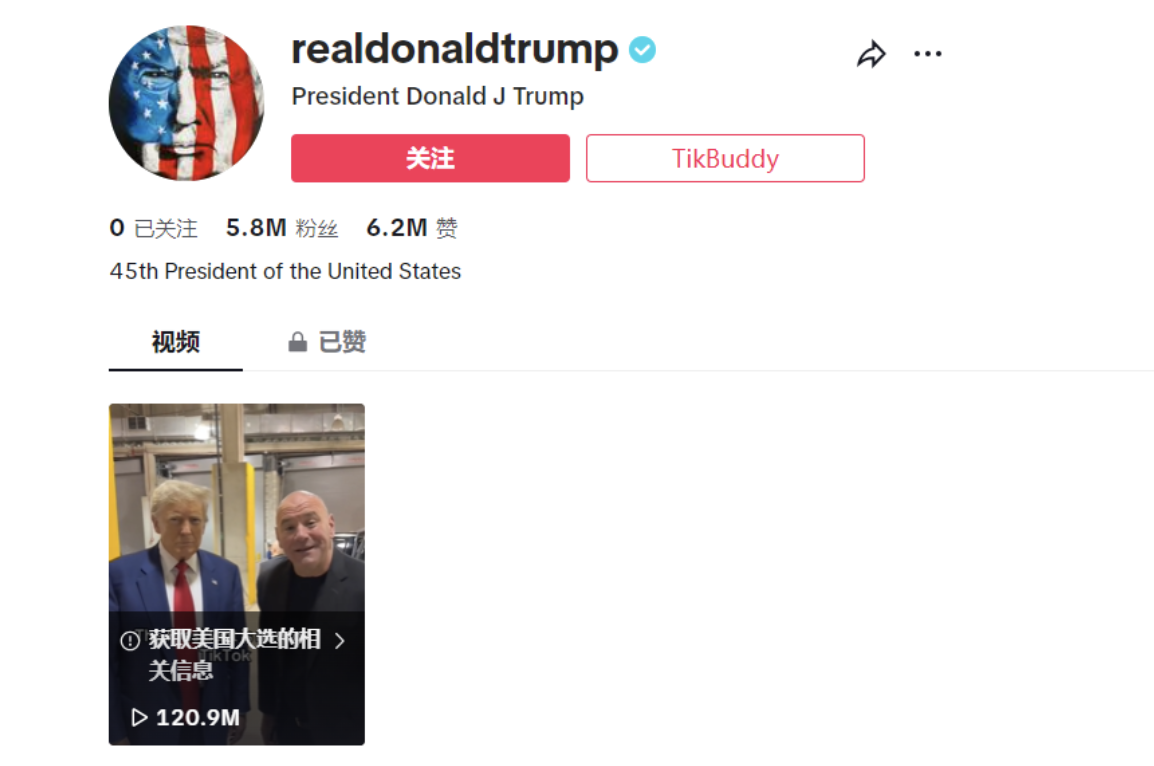This screenshot has height=766, width=1154.
Task: Follow the account with 关注 button
Action: pyautogui.click(x=431, y=158)
